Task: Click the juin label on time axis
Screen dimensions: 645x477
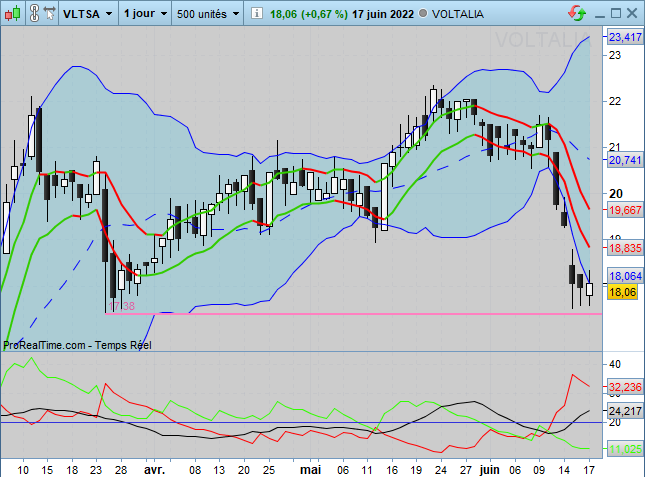Action: [x=490, y=470]
